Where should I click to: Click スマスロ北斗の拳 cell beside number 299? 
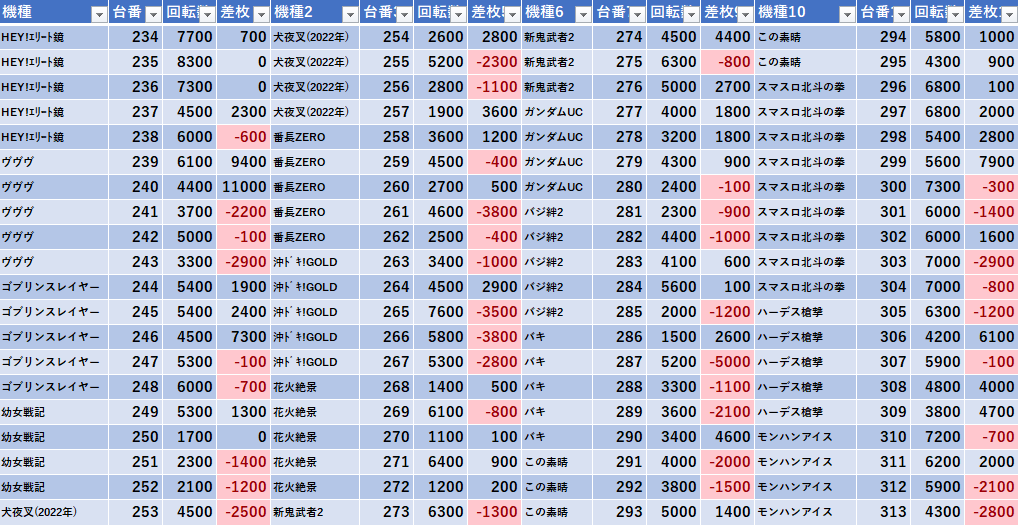point(806,162)
